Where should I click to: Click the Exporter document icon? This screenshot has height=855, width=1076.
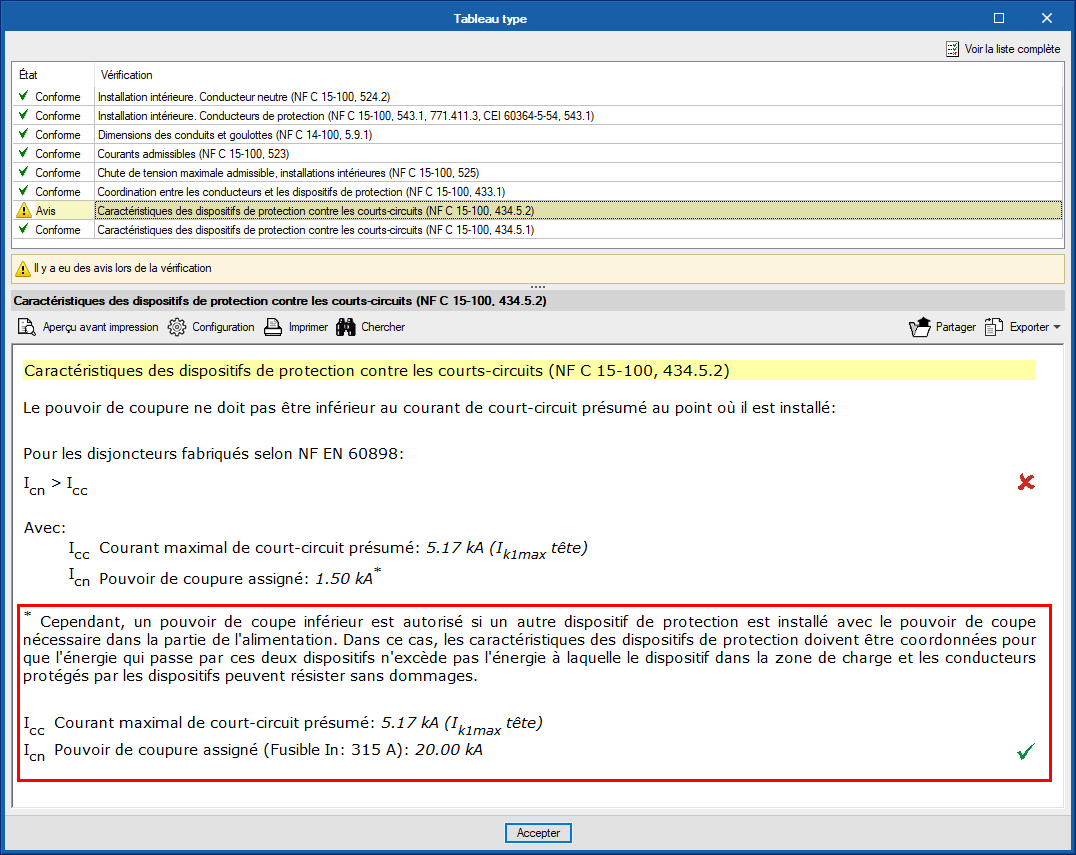[993, 327]
